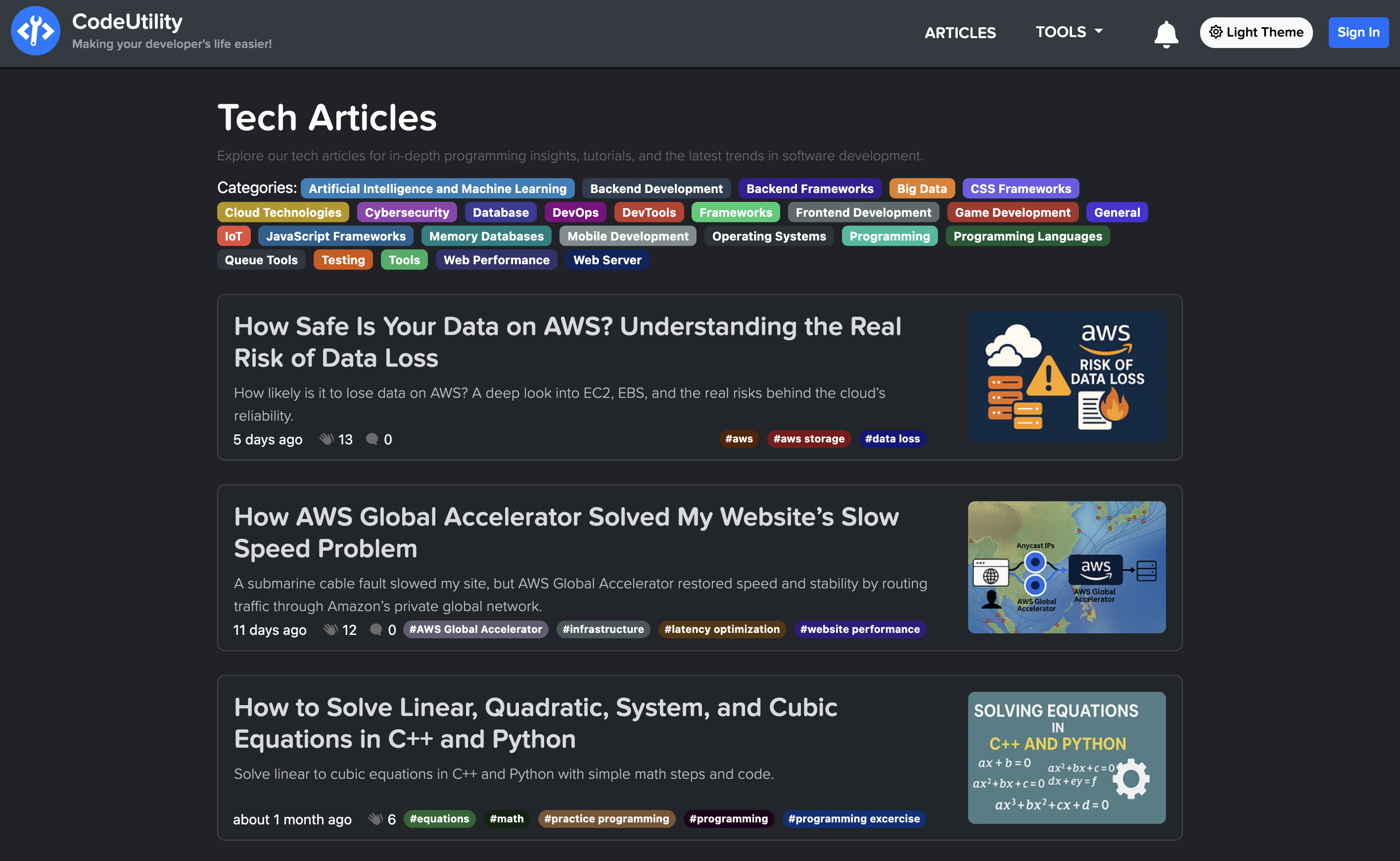Click the gear icon next to Light Theme
This screenshot has height=861, width=1400.
(1215, 33)
